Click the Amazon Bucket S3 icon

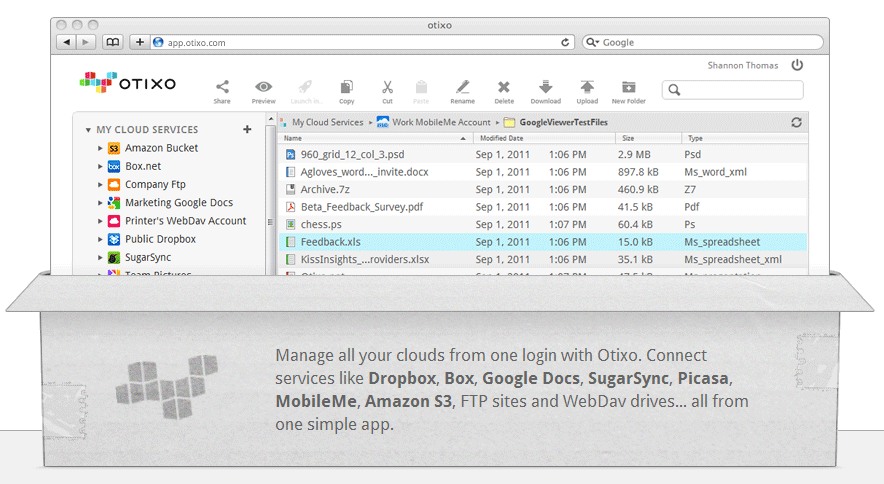coord(114,148)
